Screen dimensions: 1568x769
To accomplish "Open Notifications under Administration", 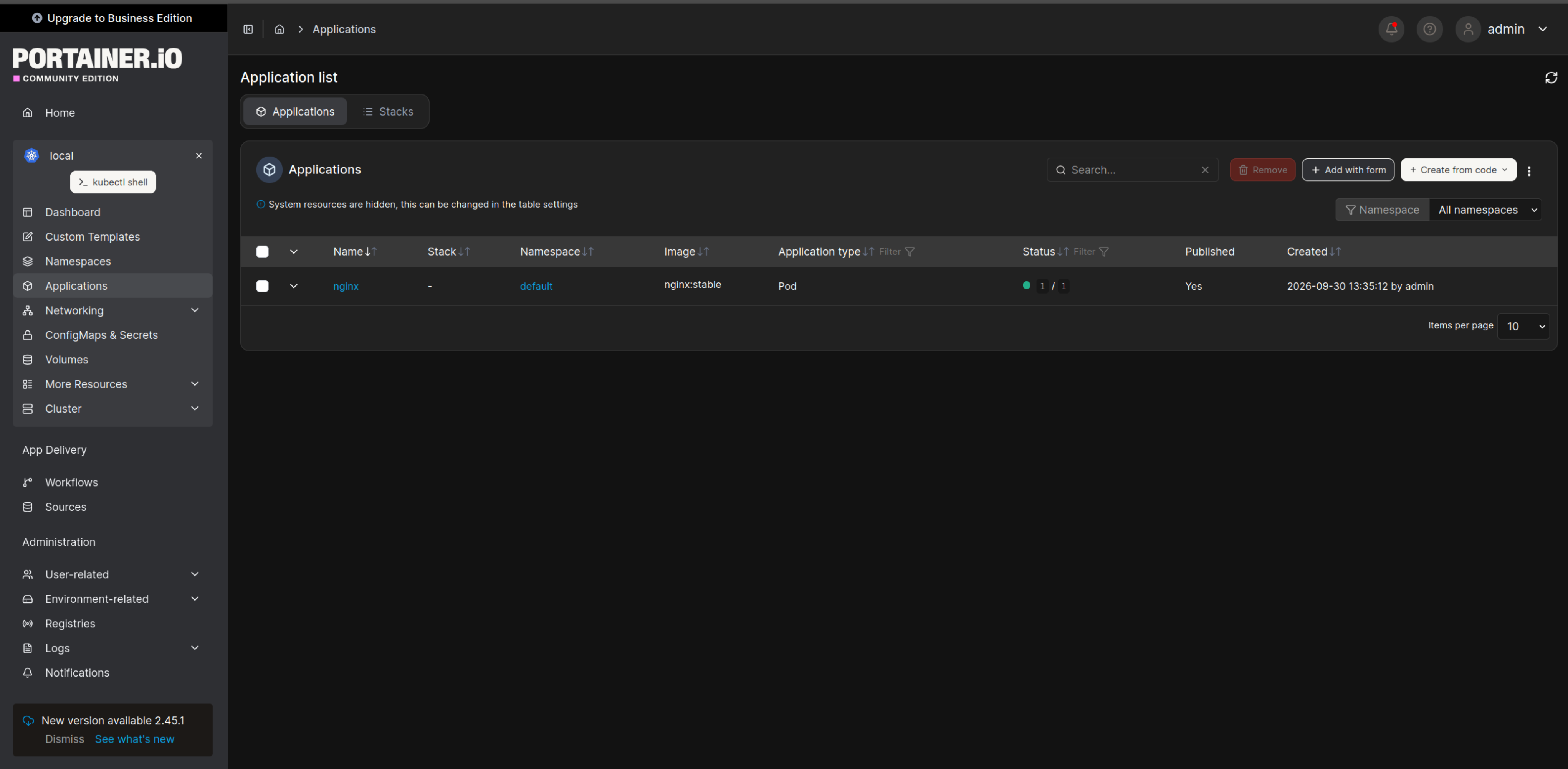I will (x=112, y=673).
